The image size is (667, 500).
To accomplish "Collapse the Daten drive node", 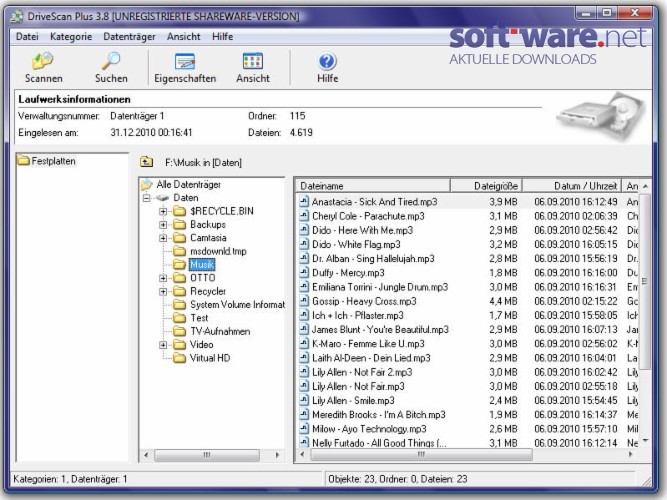I will (146, 198).
